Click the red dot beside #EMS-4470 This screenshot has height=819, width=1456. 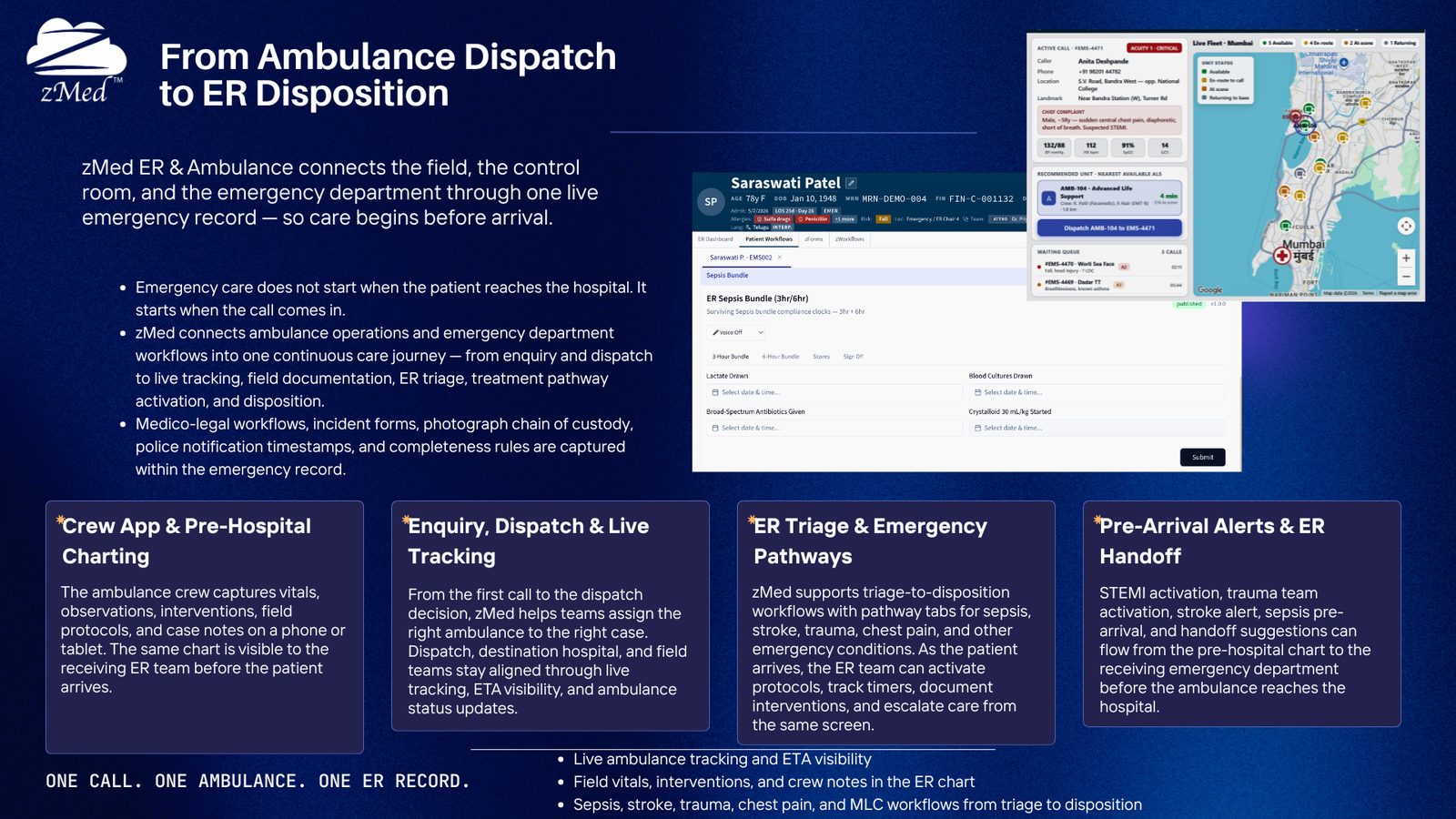click(x=1039, y=267)
